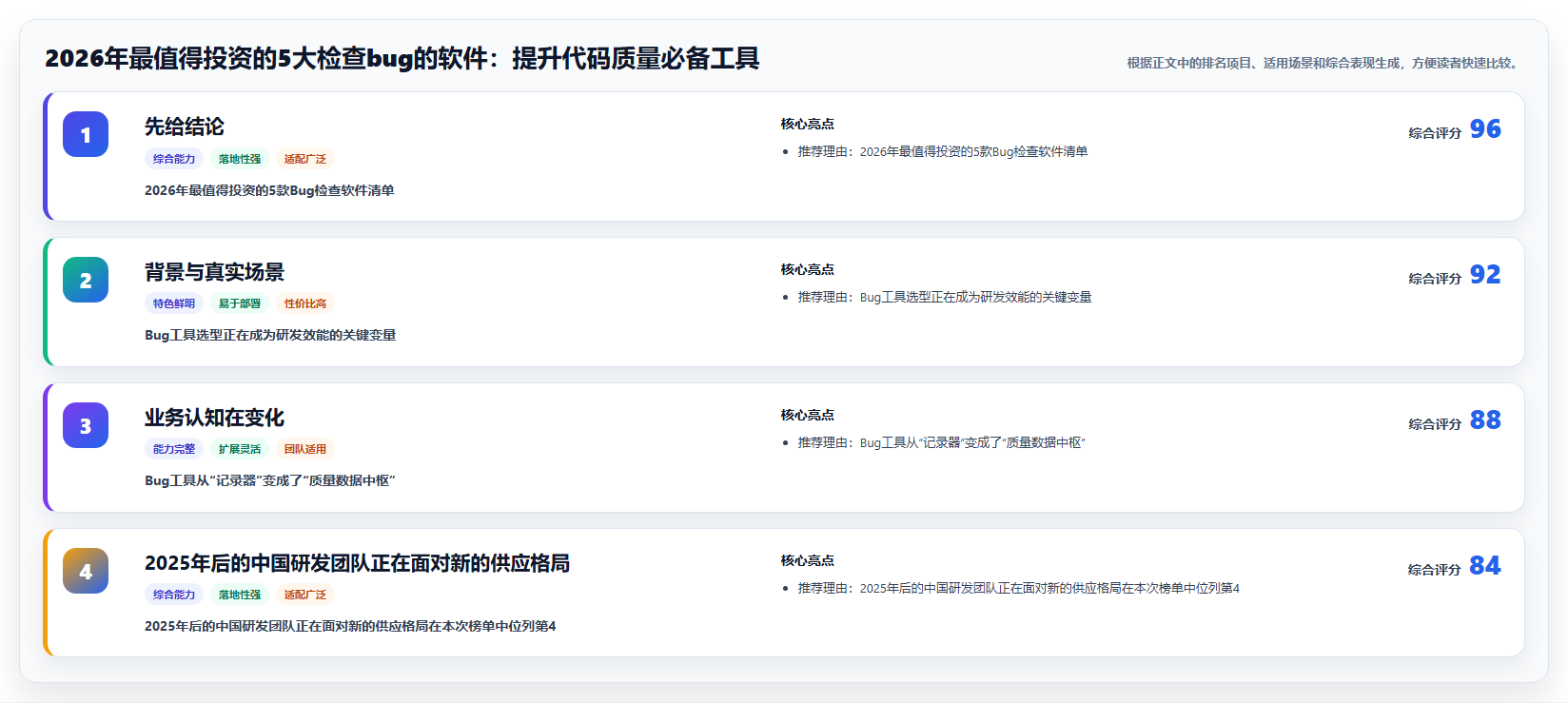Click 推荐理由 bullet in card 2
The image size is (1568, 703).
(x=944, y=297)
